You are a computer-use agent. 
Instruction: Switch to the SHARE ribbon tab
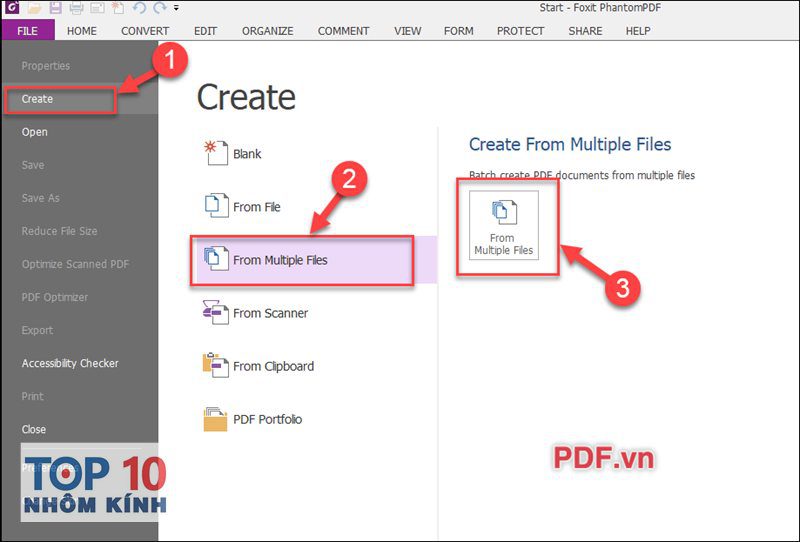[x=585, y=31]
